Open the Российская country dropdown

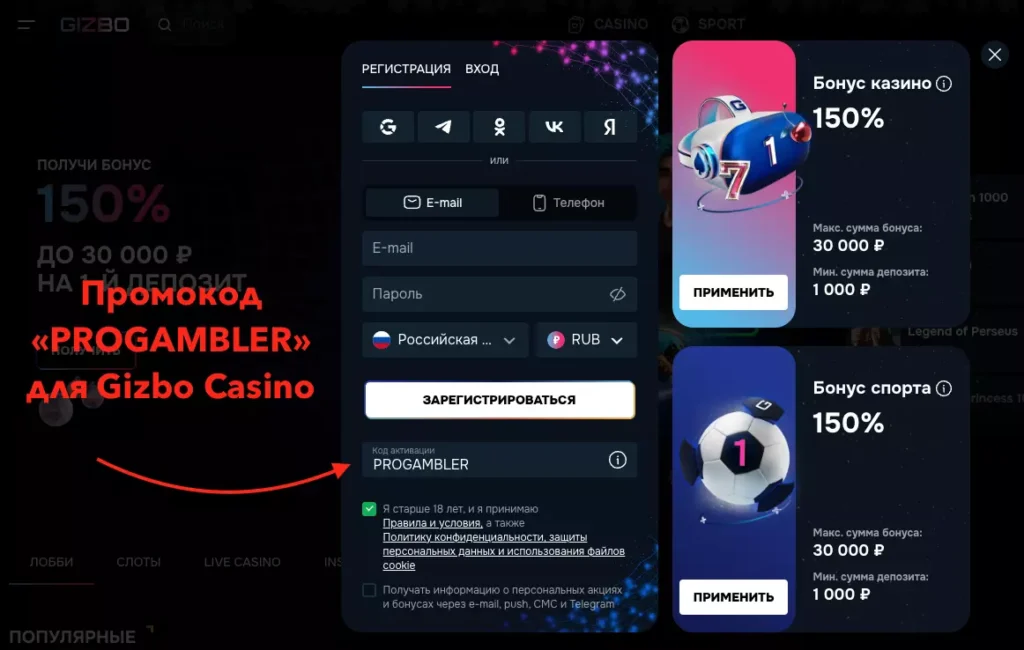tap(445, 340)
